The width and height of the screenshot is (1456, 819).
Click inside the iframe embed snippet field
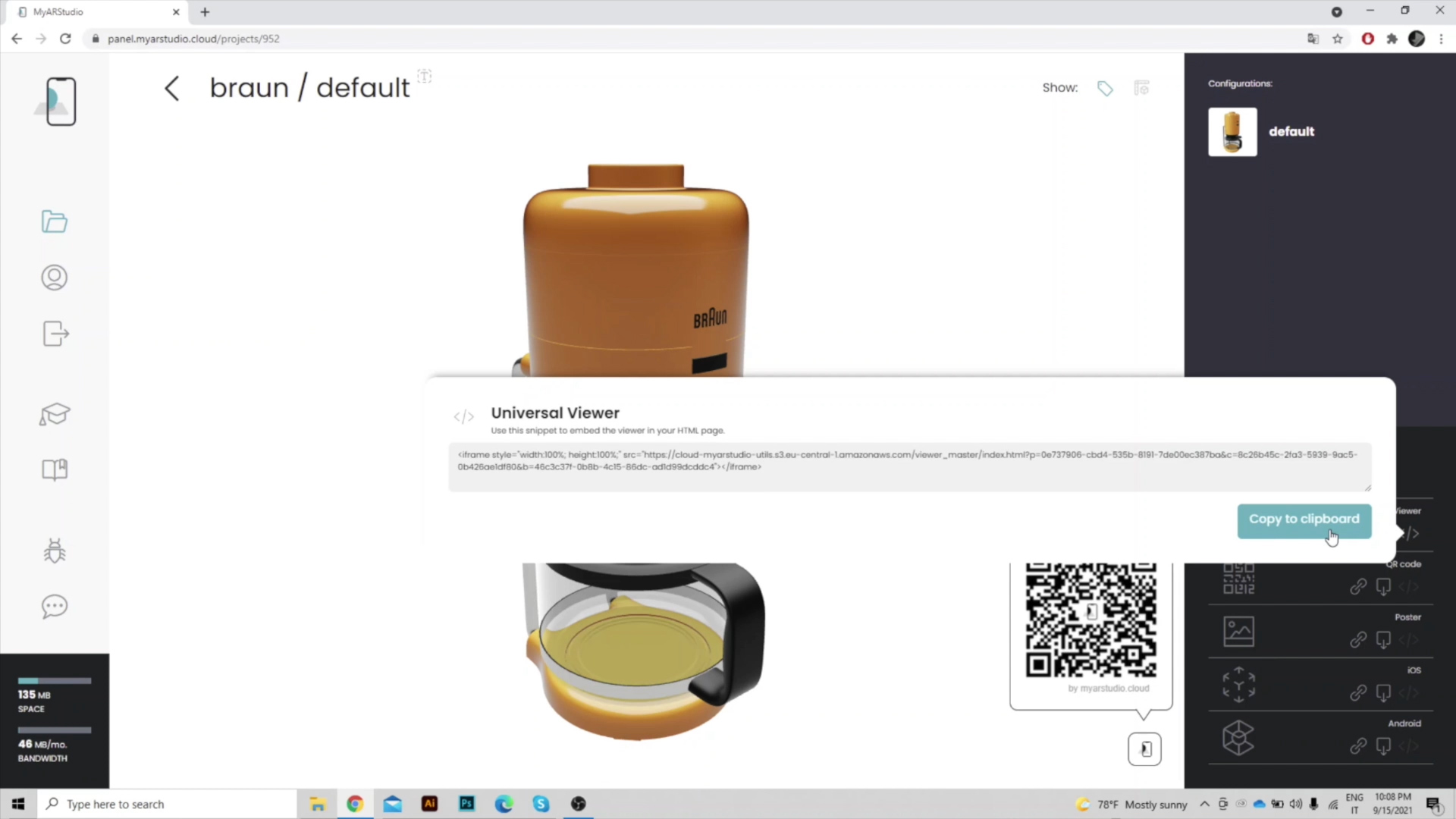pyautogui.click(x=910, y=467)
